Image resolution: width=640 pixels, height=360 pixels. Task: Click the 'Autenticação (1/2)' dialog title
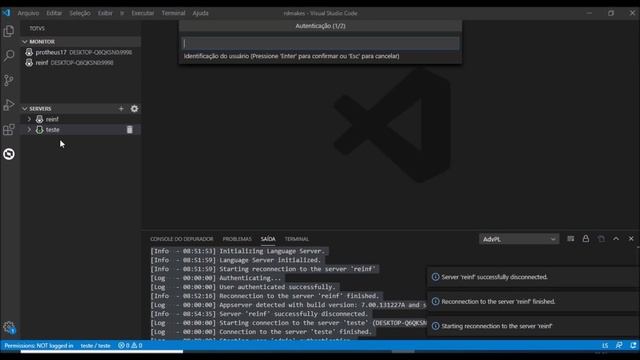point(320,26)
